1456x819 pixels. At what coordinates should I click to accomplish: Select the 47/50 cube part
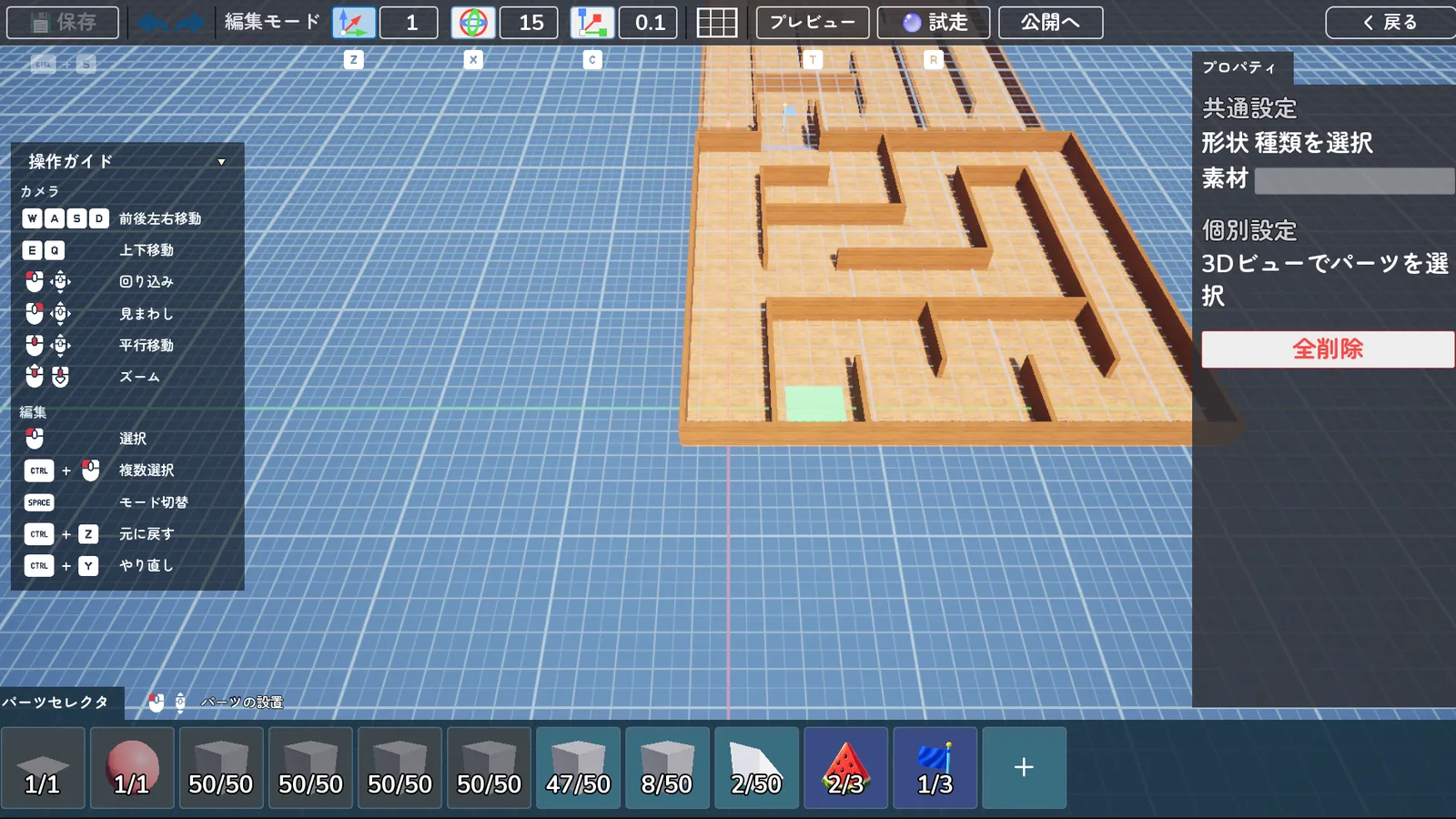(x=578, y=767)
